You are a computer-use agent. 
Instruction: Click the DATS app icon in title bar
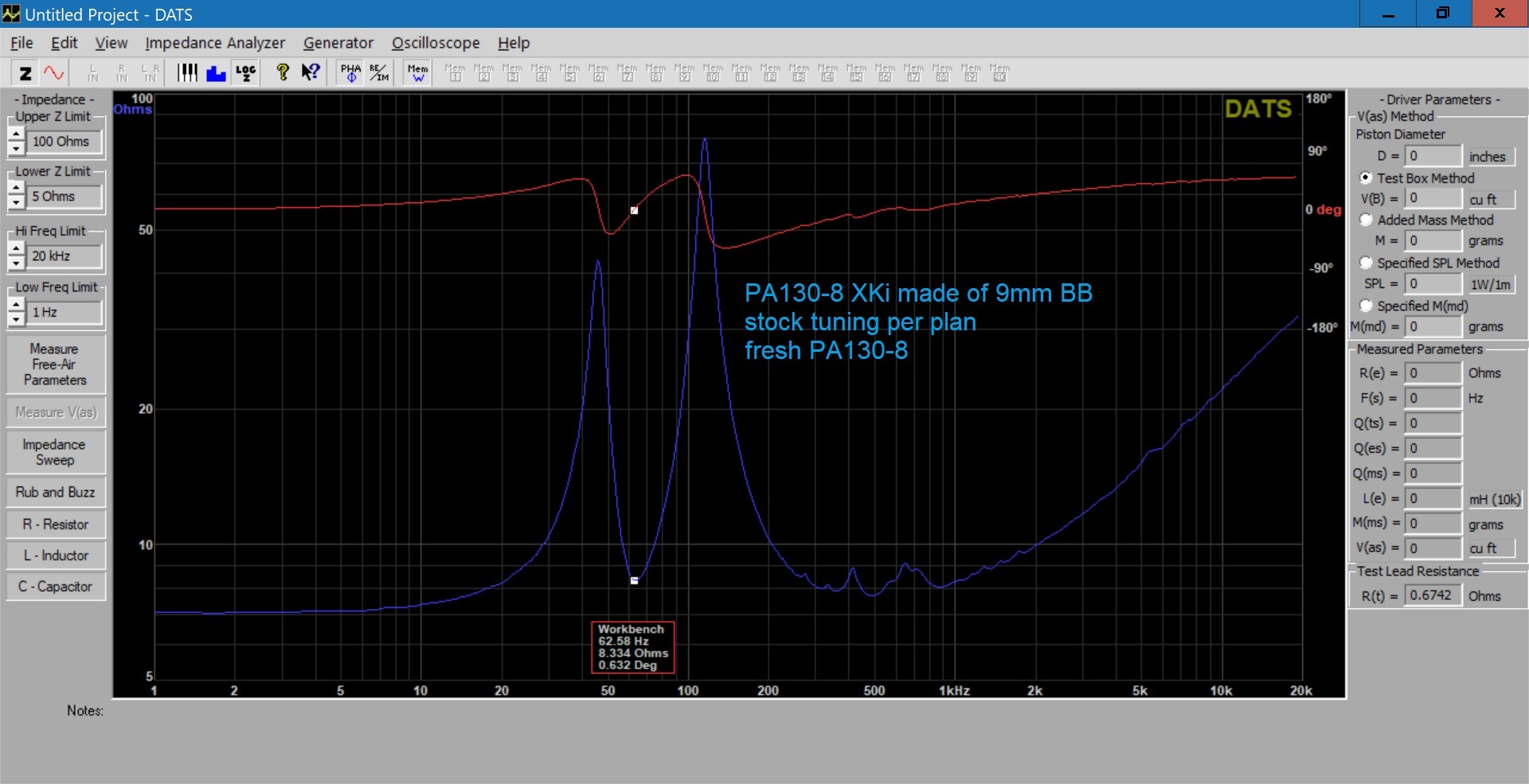click(11, 14)
